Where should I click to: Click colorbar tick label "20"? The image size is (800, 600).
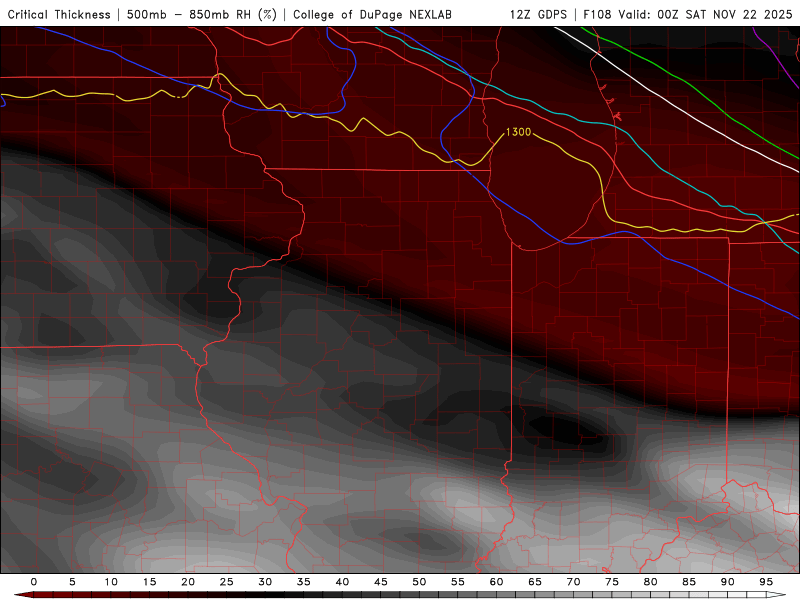tap(188, 582)
